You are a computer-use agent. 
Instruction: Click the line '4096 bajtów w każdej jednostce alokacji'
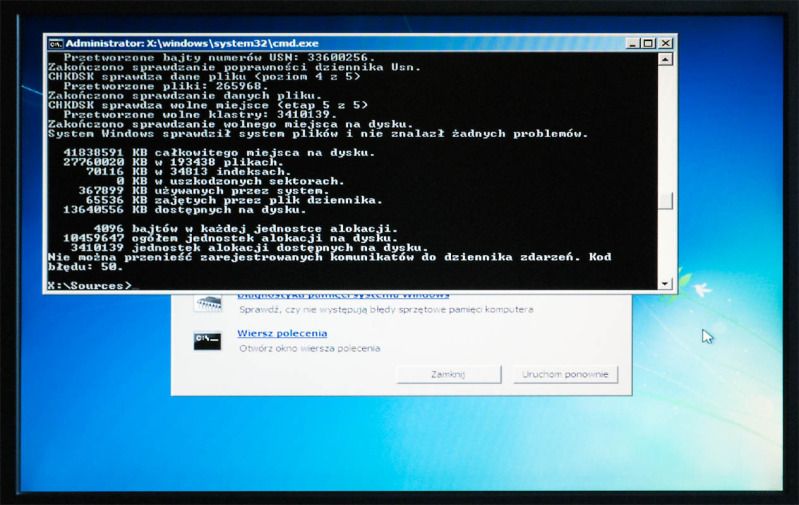coord(246,228)
